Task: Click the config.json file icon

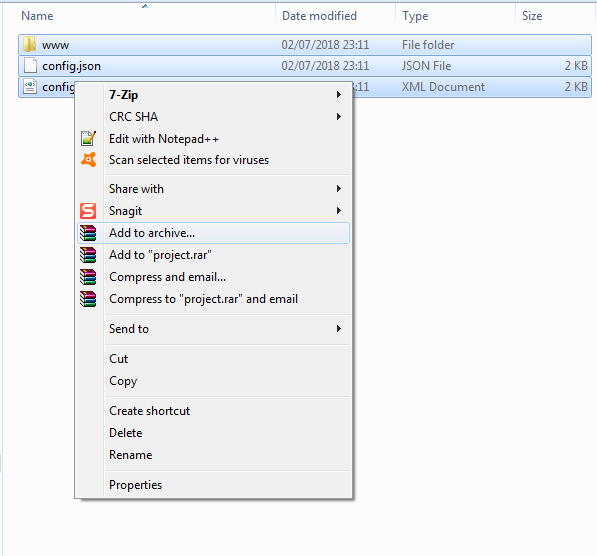Action: (x=30, y=66)
